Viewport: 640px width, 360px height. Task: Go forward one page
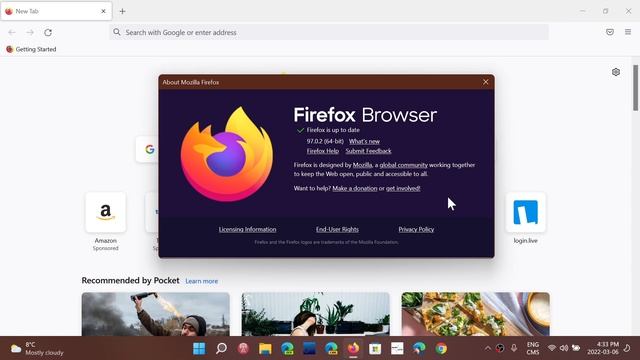30,32
